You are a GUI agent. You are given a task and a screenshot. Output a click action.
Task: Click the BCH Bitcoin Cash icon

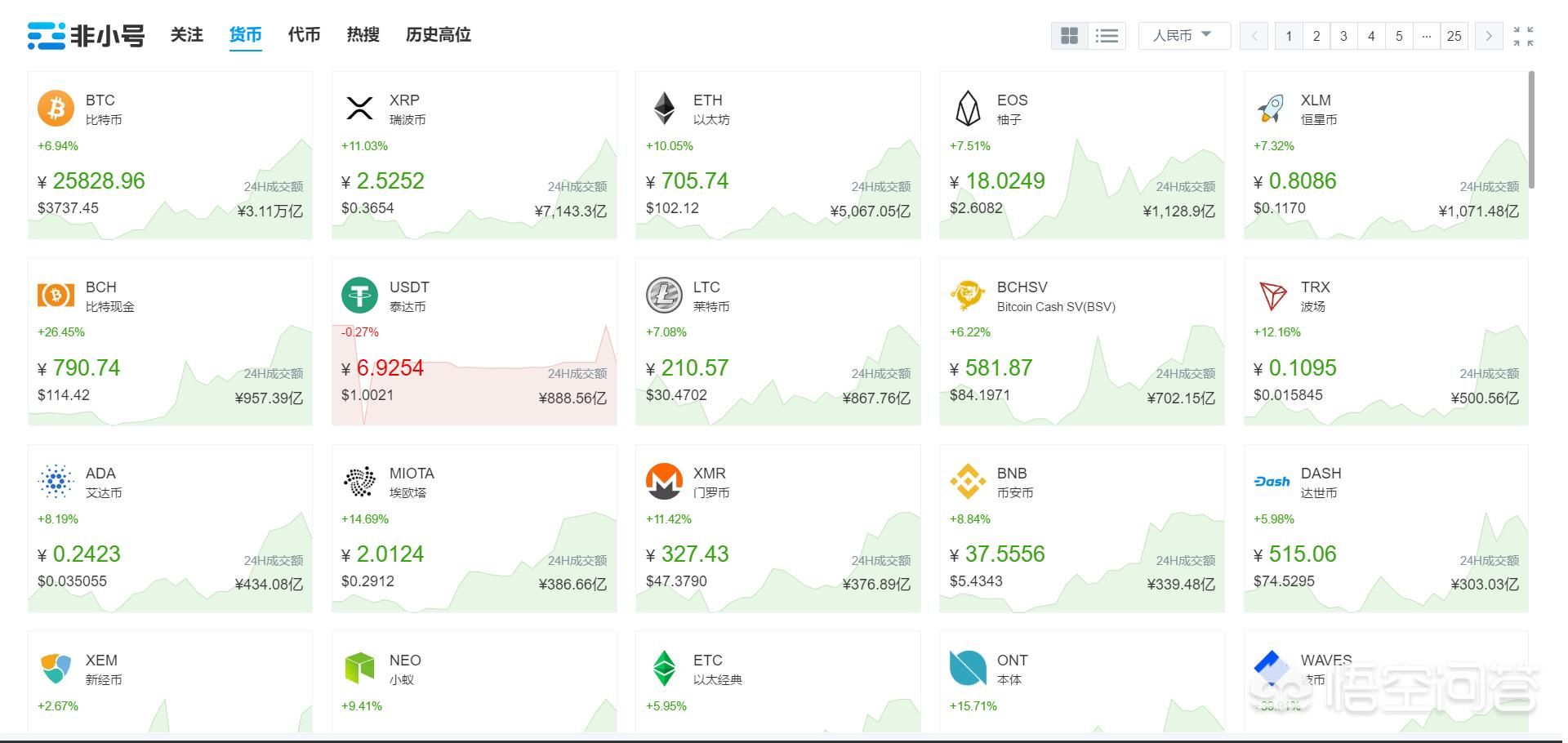coord(56,295)
